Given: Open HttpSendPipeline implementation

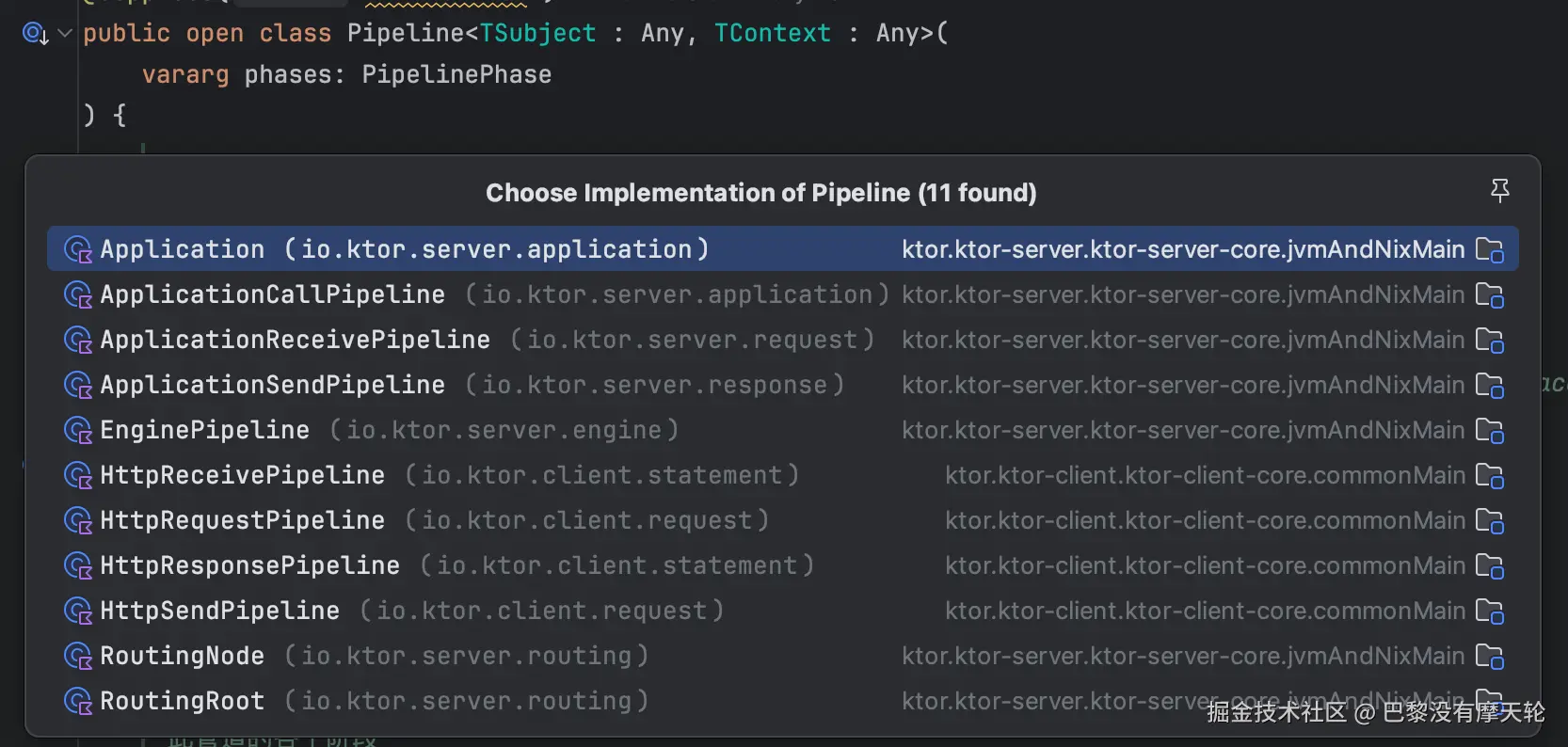Looking at the screenshot, I should (x=219, y=611).
